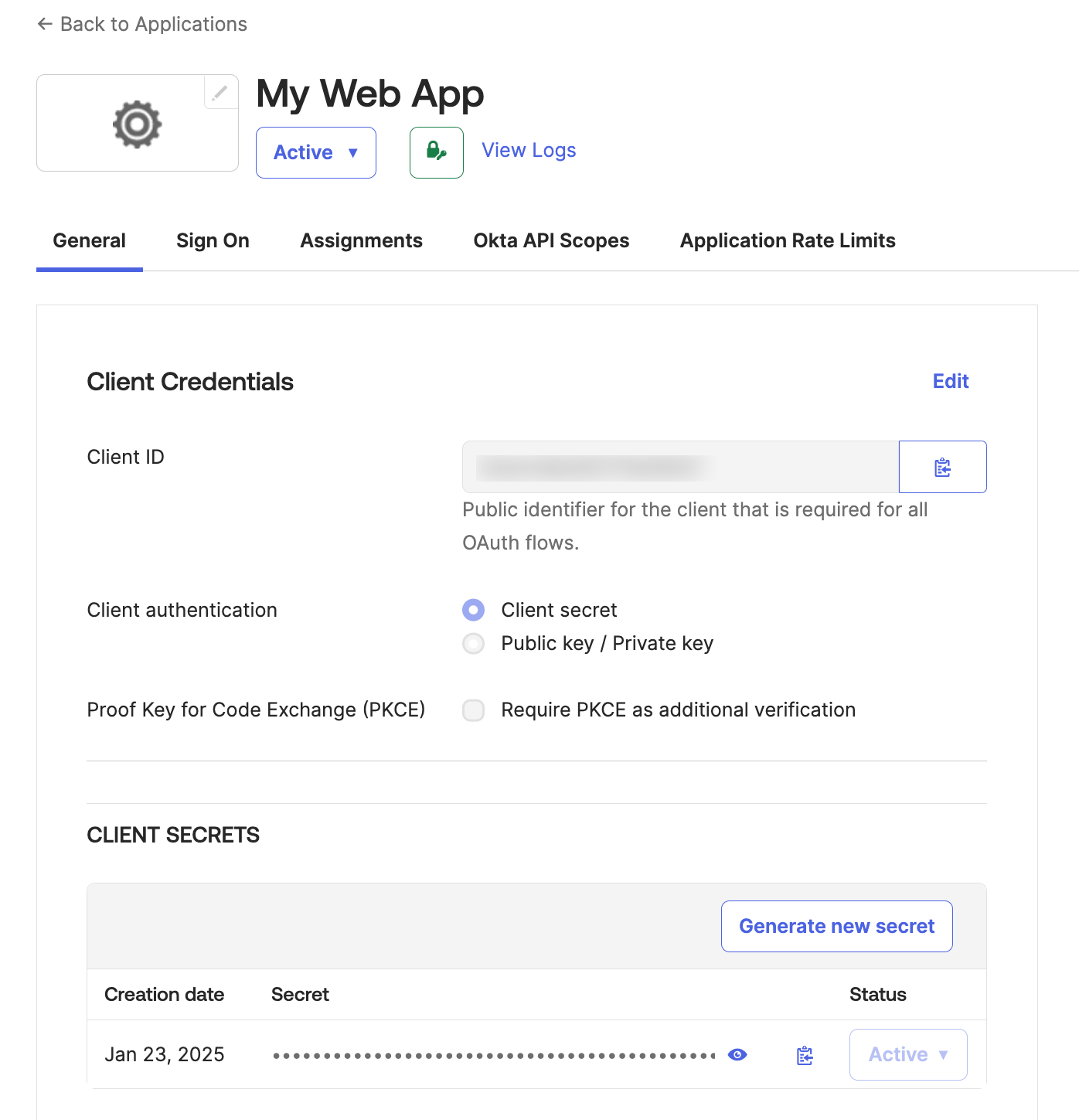
Task: Enable Require PKCE as additional verification
Action: pos(473,710)
